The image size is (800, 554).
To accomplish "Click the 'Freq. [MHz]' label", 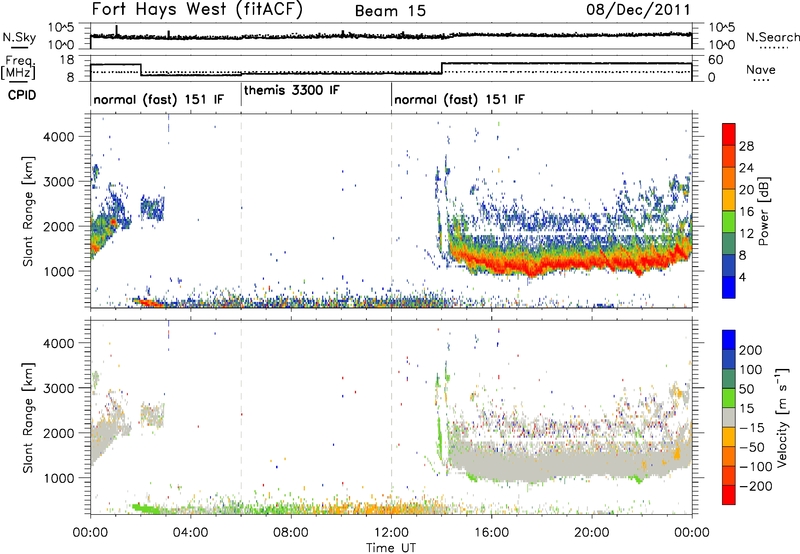I will [x=19, y=67].
